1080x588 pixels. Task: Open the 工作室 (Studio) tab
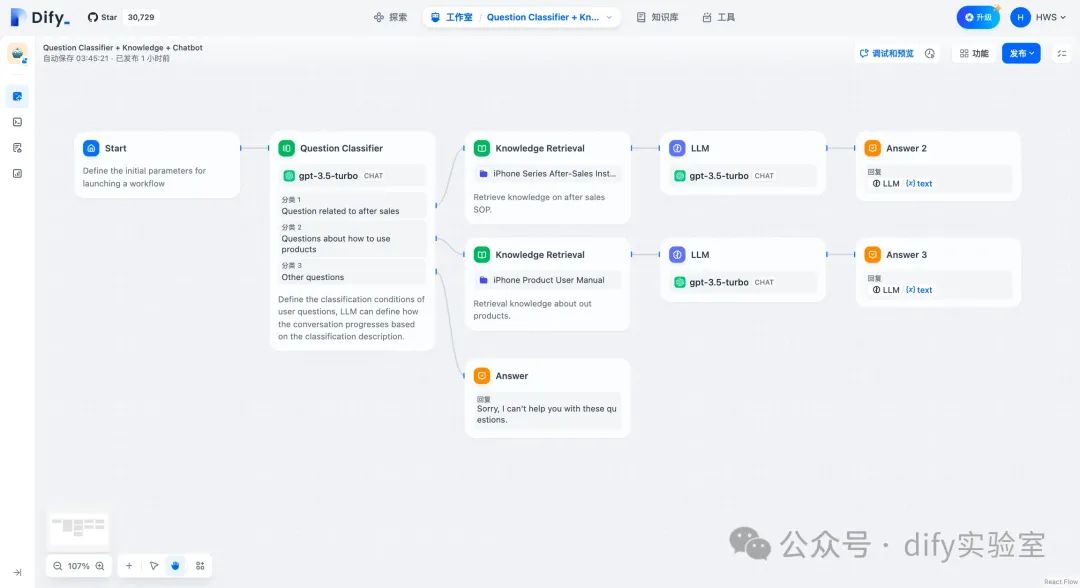(451, 17)
